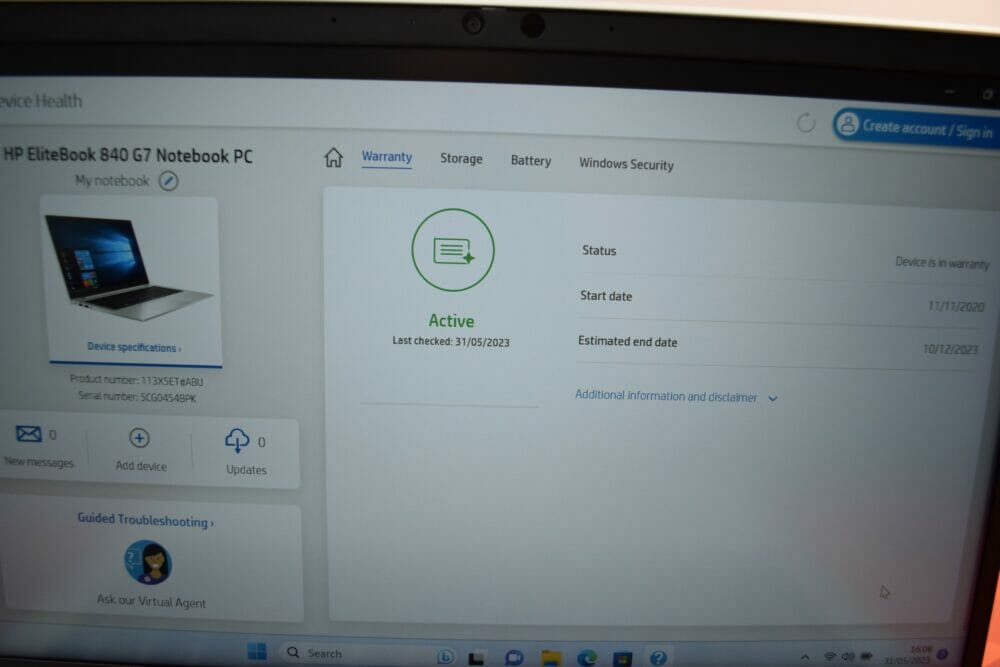Select the serial number text
The height and width of the screenshot is (667, 1000).
(137, 397)
